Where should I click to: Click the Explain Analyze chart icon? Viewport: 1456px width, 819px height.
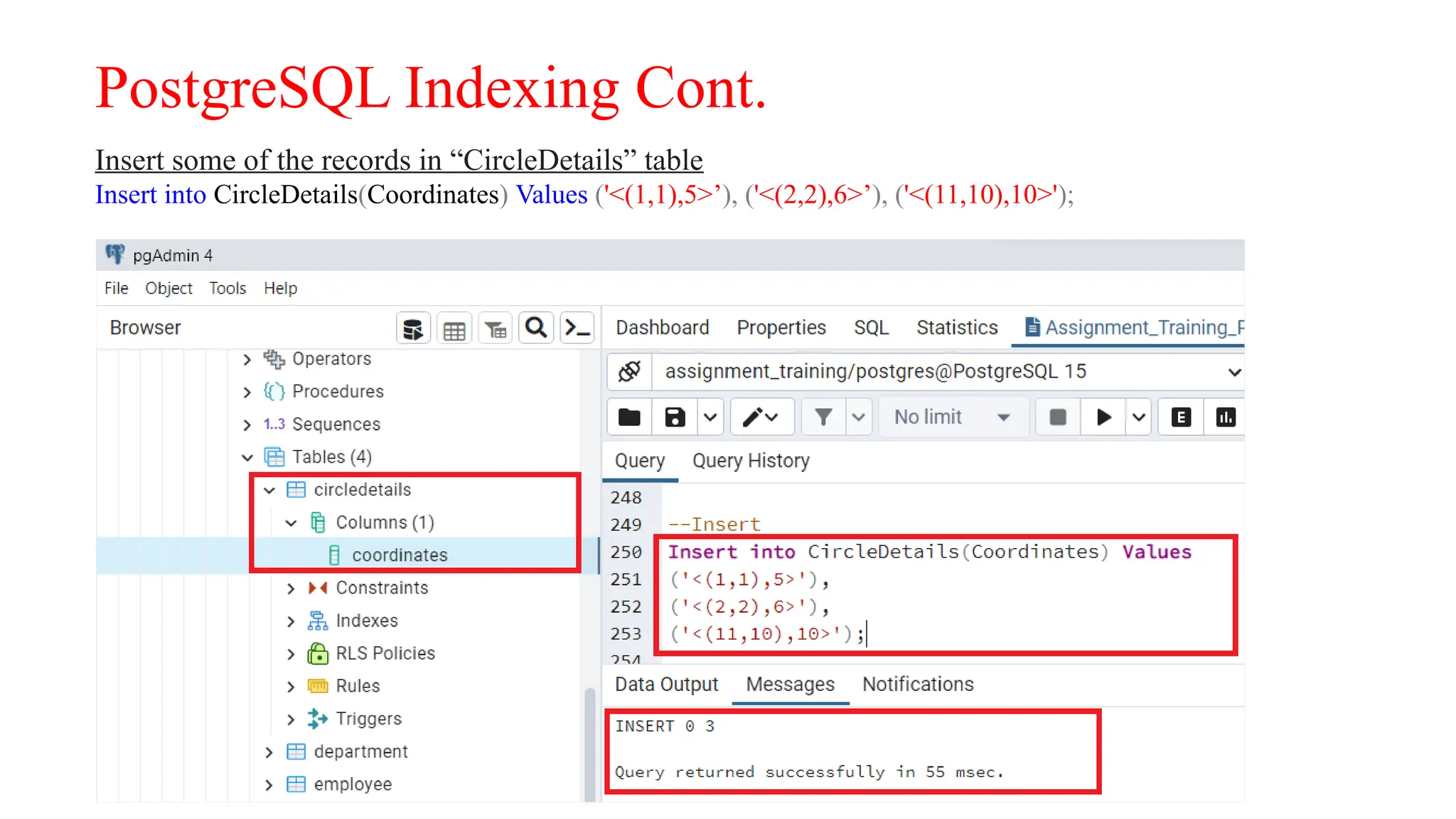[x=1226, y=417]
